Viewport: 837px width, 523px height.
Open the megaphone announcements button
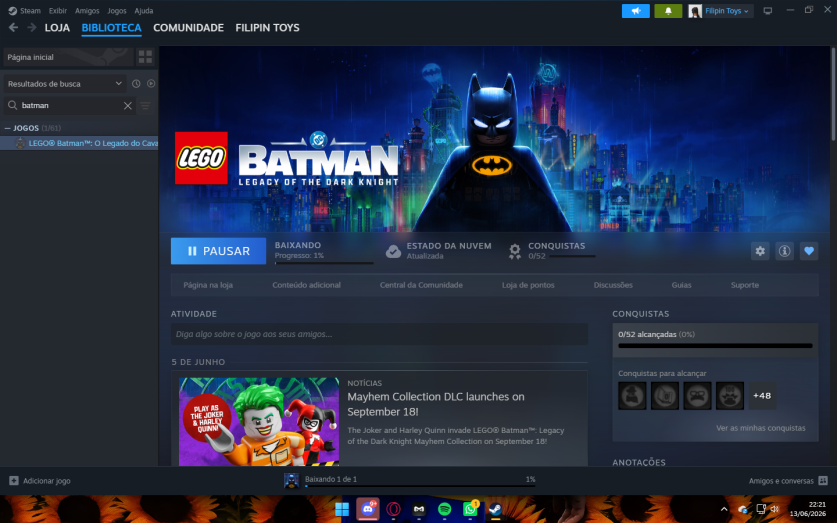click(635, 11)
